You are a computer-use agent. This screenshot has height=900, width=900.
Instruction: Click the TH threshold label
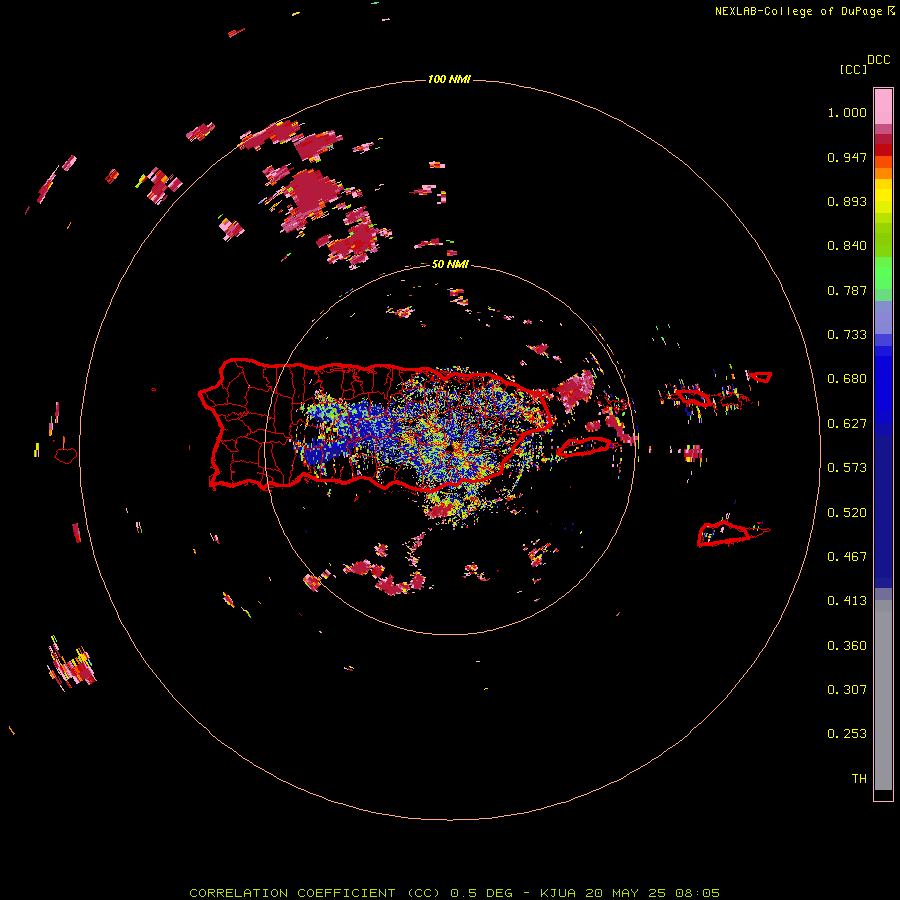(x=859, y=779)
